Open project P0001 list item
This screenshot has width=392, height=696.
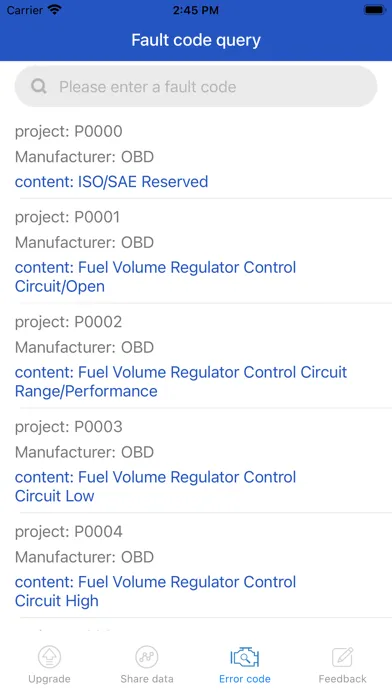pyautogui.click(x=196, y=251)
